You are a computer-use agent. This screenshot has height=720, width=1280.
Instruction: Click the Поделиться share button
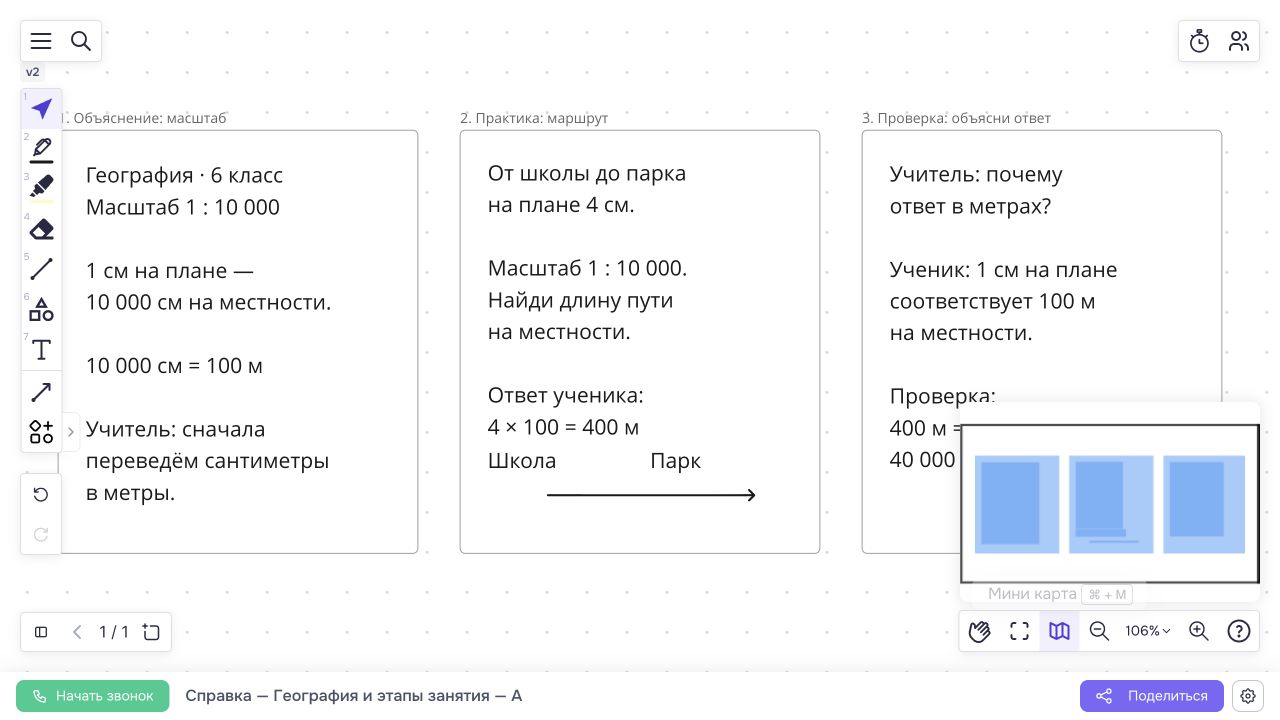tap(1152, 696)
